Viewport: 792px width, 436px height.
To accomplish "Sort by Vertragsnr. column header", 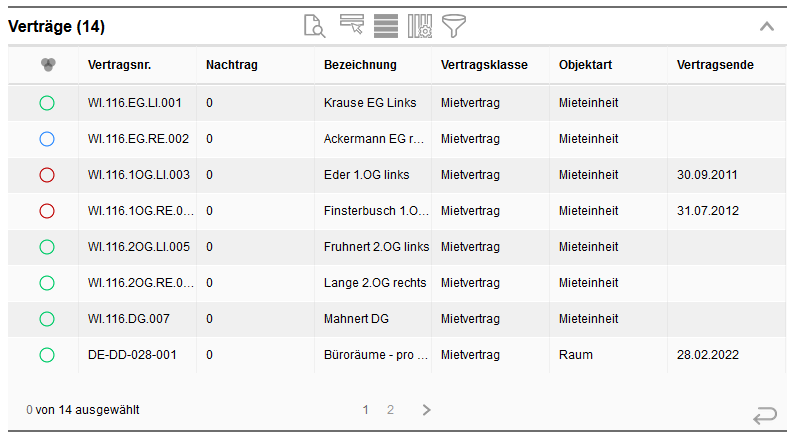I will pyautogui.click(x=120, y=65).
